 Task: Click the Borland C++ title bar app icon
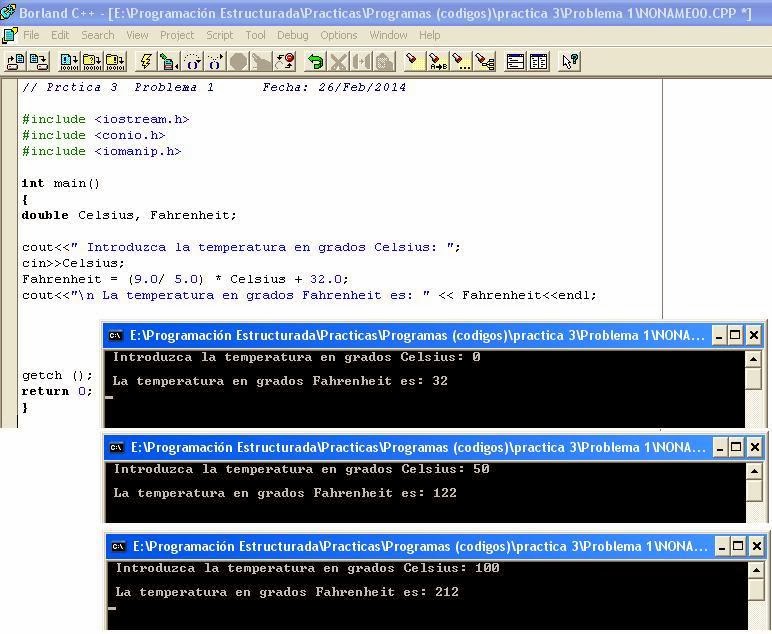[7, 12]
